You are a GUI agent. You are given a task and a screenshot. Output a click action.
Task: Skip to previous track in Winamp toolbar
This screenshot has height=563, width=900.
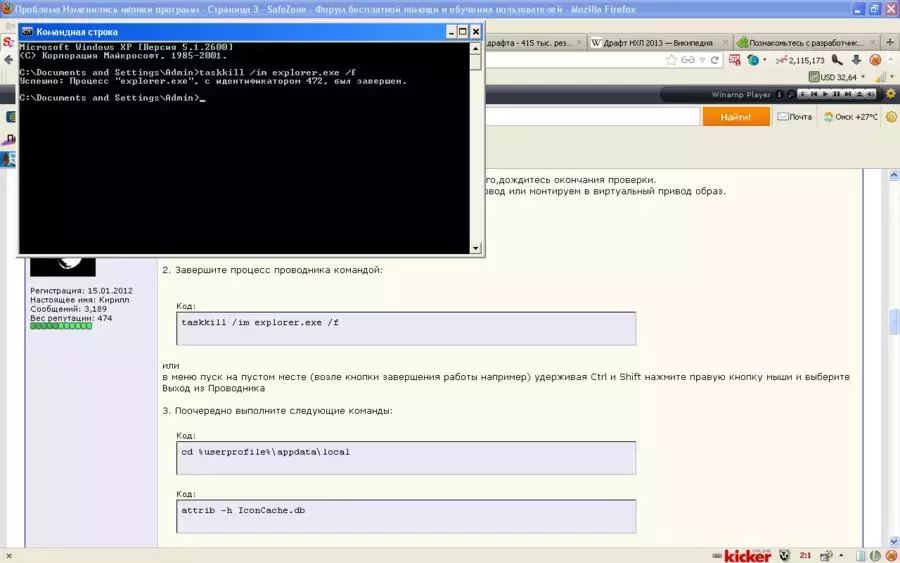(x=813, y=94)
